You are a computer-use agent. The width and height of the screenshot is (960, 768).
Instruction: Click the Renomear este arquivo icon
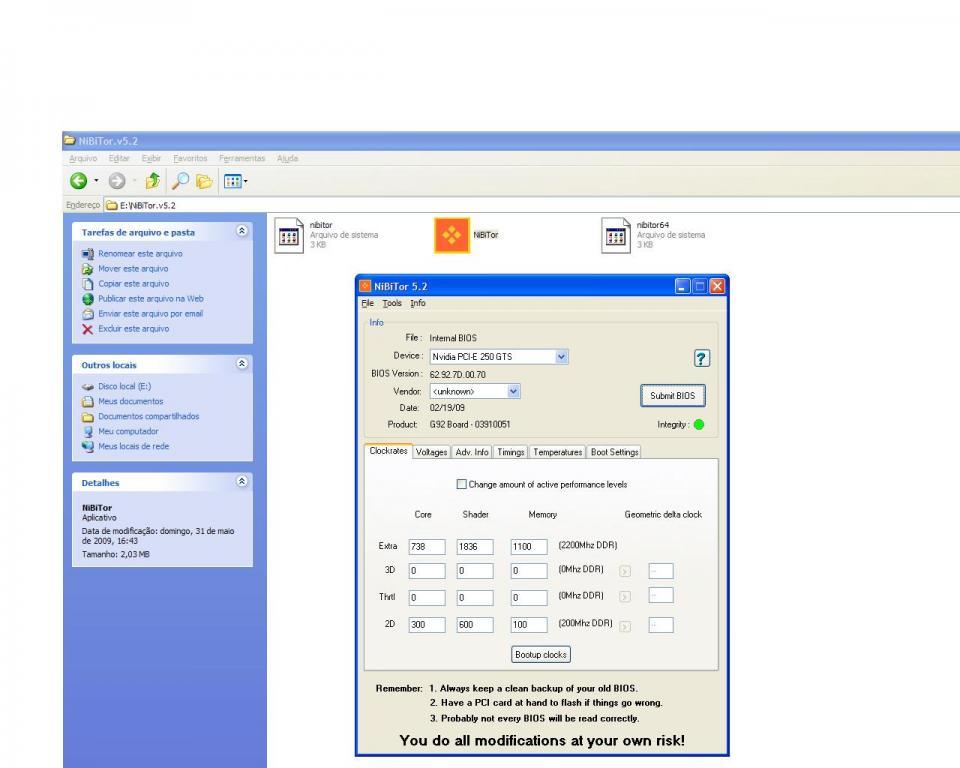pos(88,254)
